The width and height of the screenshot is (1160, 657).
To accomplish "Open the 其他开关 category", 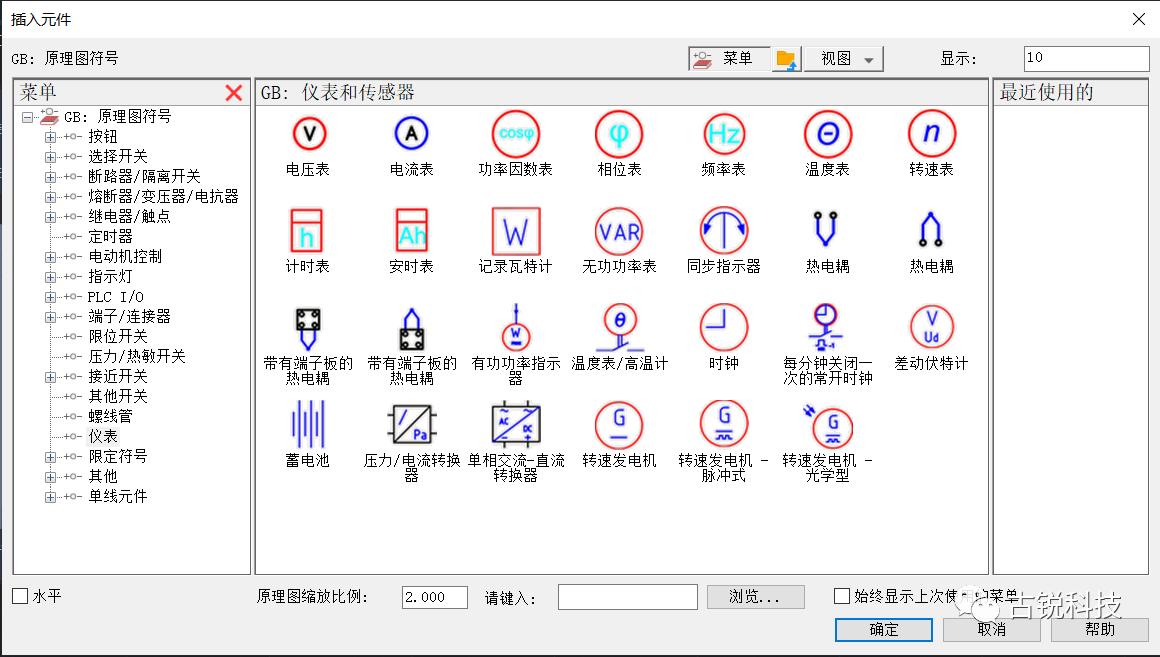I will [118, 397].
